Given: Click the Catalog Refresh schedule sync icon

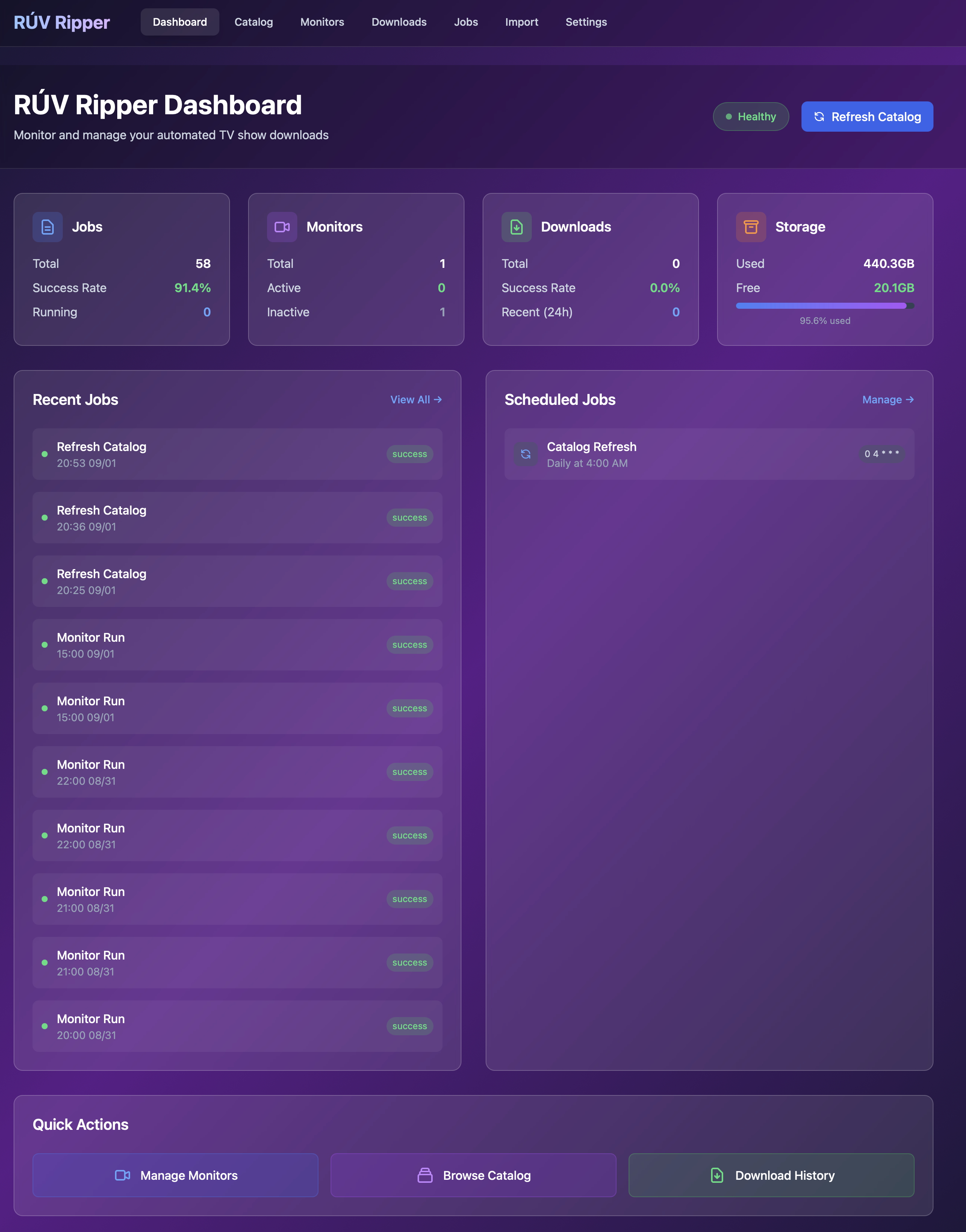Looking at the screenshot, I should tap(525, 454).
